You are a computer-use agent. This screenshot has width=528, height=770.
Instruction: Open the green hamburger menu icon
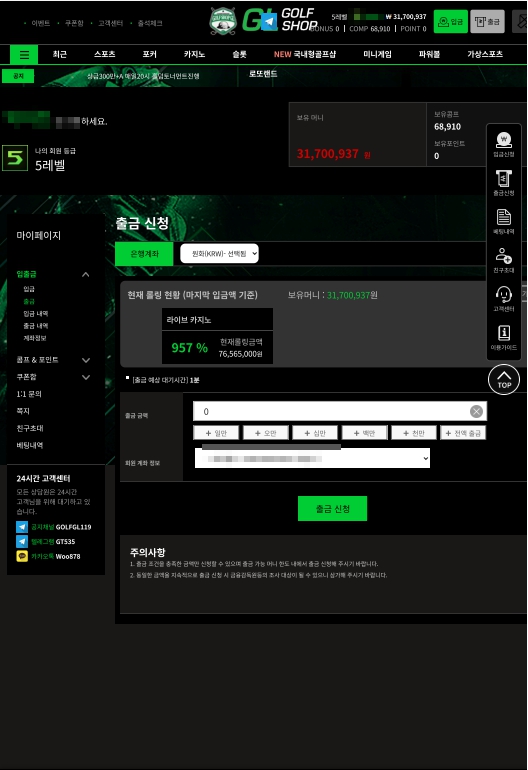(24, 55)
